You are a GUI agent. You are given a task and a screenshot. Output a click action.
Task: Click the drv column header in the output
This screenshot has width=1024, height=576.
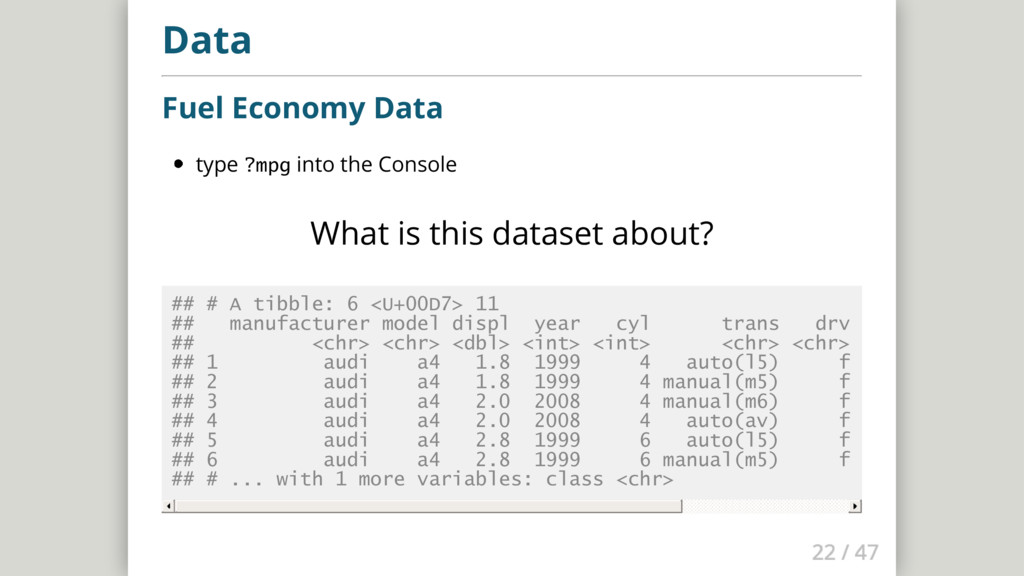tap(832, 323)
